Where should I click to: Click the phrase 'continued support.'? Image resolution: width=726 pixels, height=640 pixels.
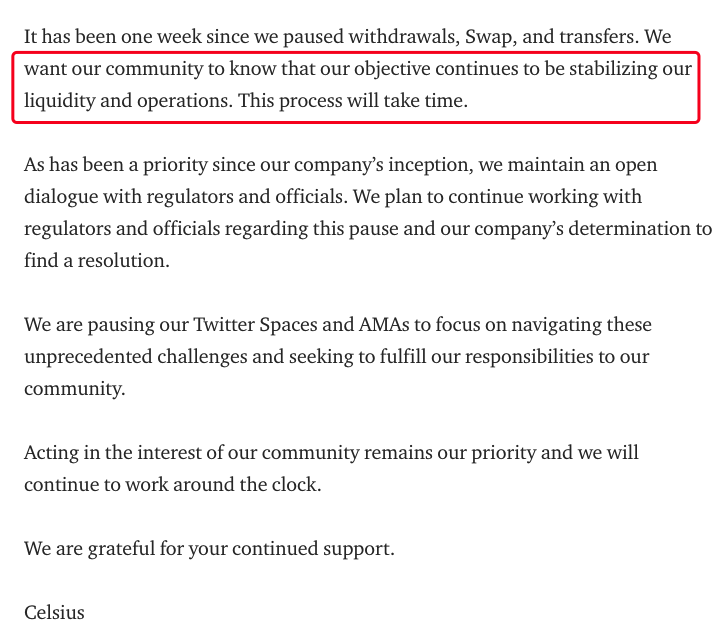(313, 548)
